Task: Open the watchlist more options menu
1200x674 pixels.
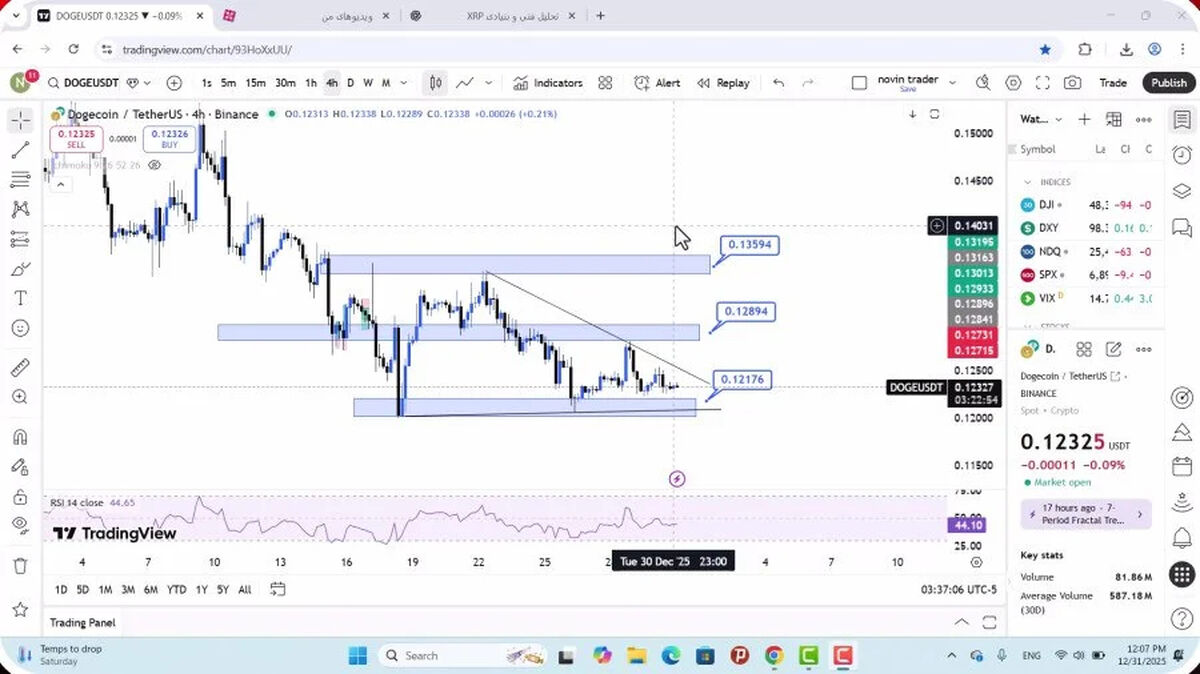Action: 1144,119
